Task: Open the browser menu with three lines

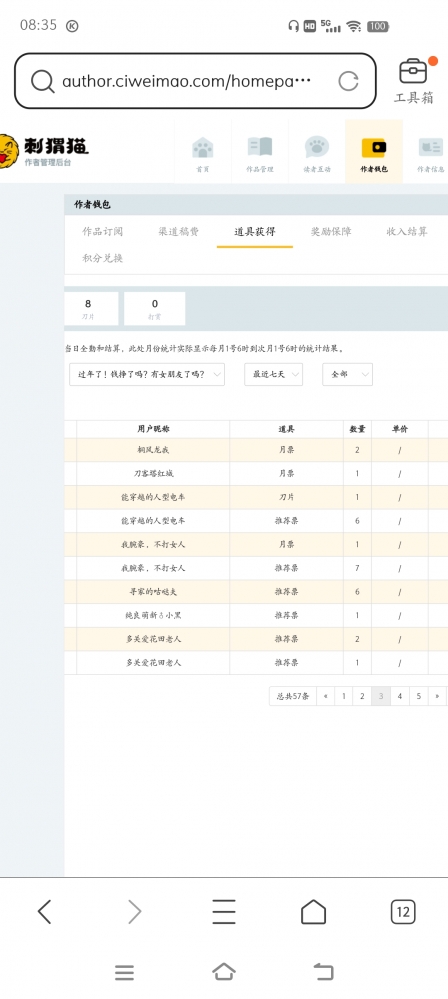Action: (x=224, y=912)
